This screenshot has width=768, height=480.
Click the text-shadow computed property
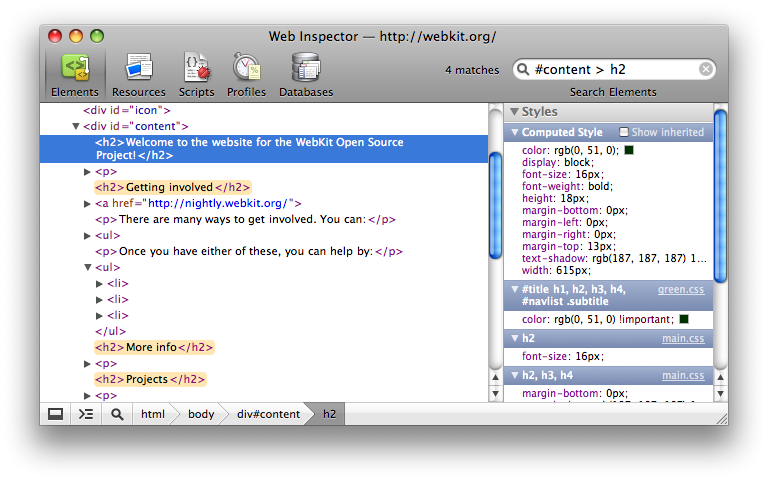click(x=614, y=258)
